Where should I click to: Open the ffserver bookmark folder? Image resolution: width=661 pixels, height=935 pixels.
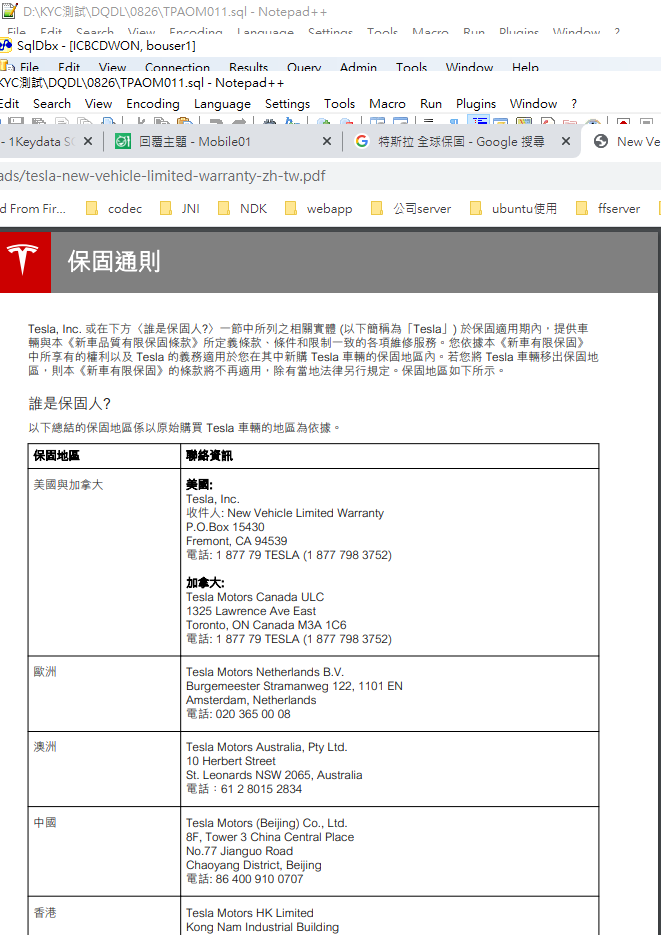point(608,209)
